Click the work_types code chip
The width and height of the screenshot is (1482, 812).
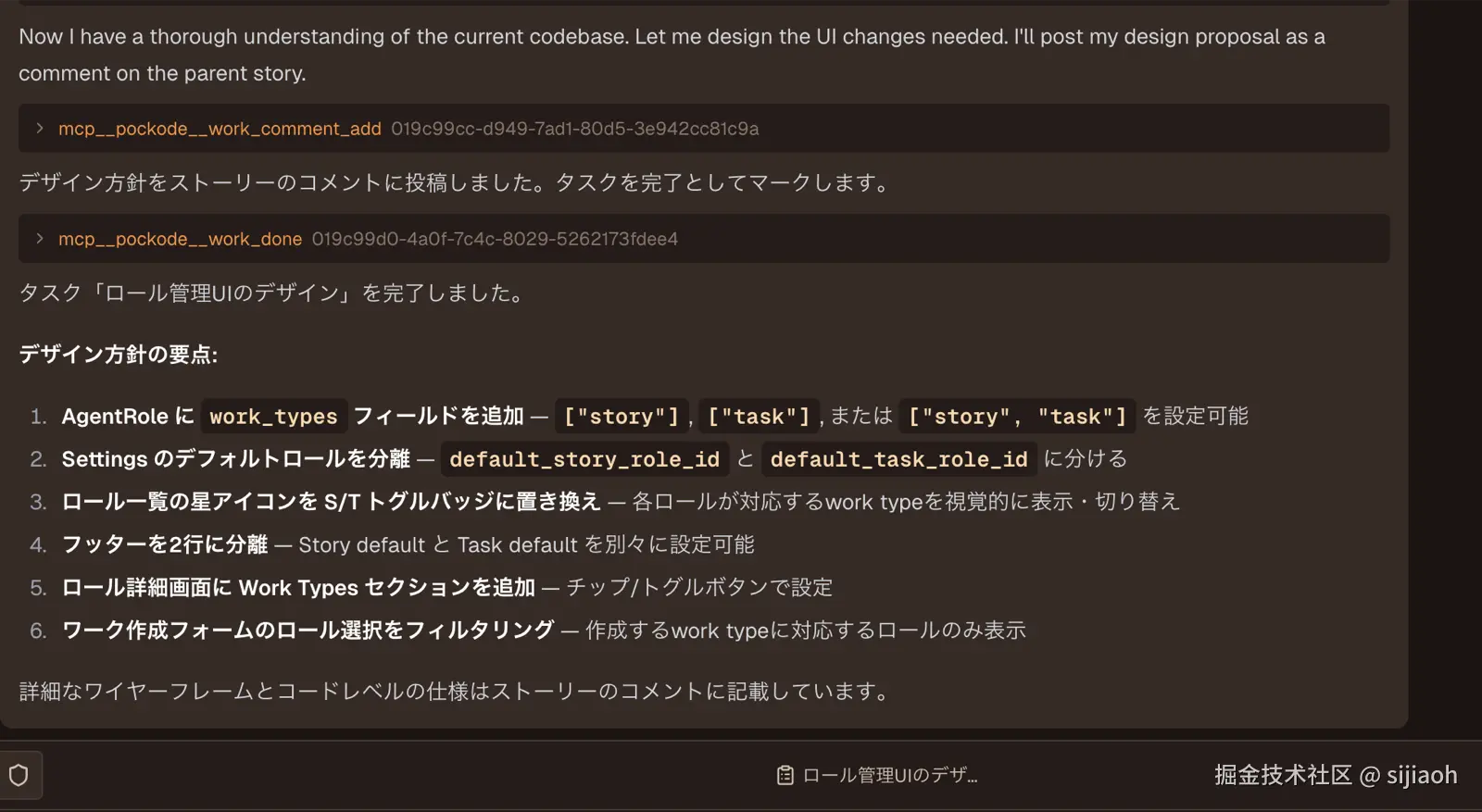point(273,416)
